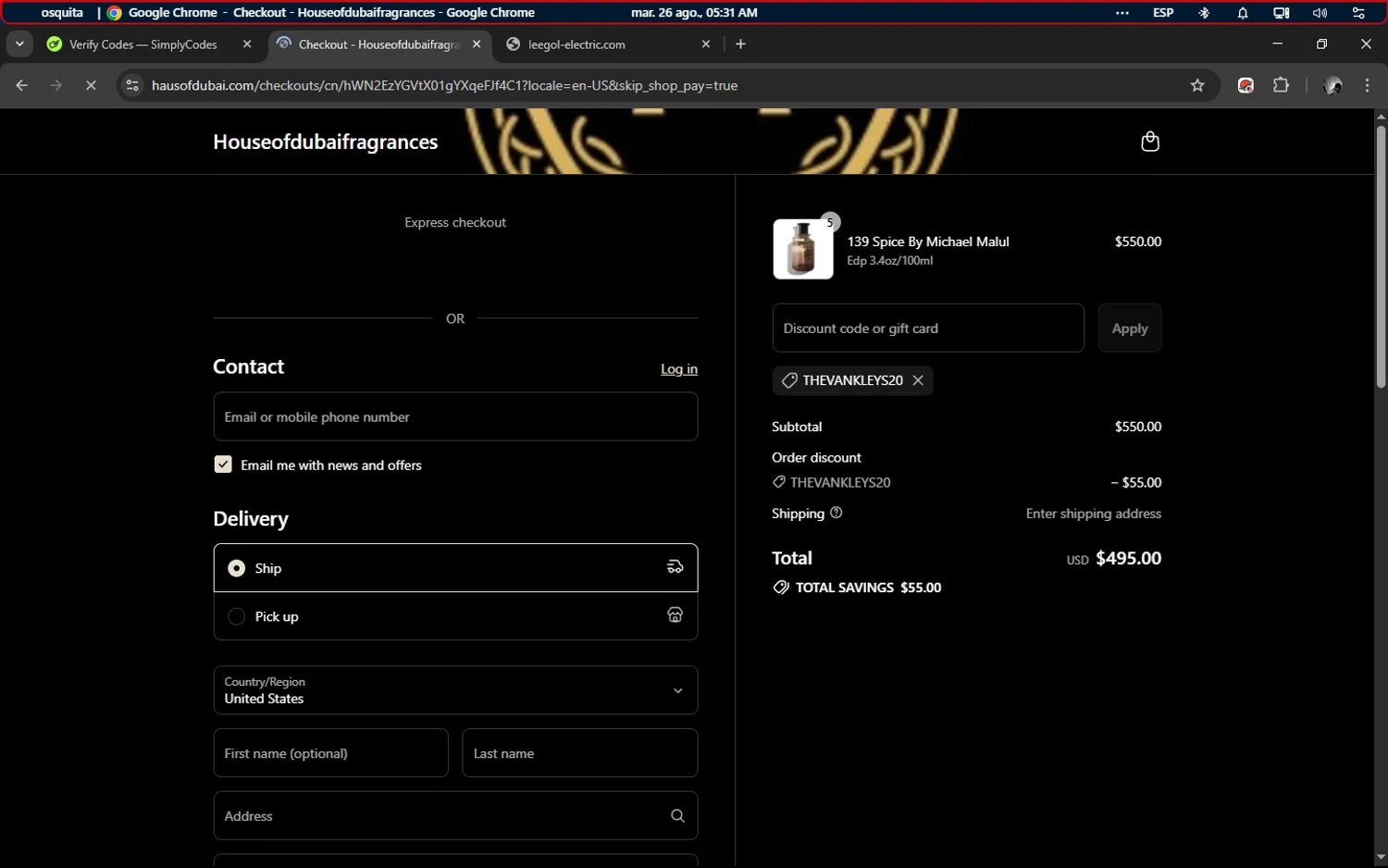Screen dimensions: 1388x868
Task: Click the $495.00 total amount
Action: click(x=1128, y=558)
